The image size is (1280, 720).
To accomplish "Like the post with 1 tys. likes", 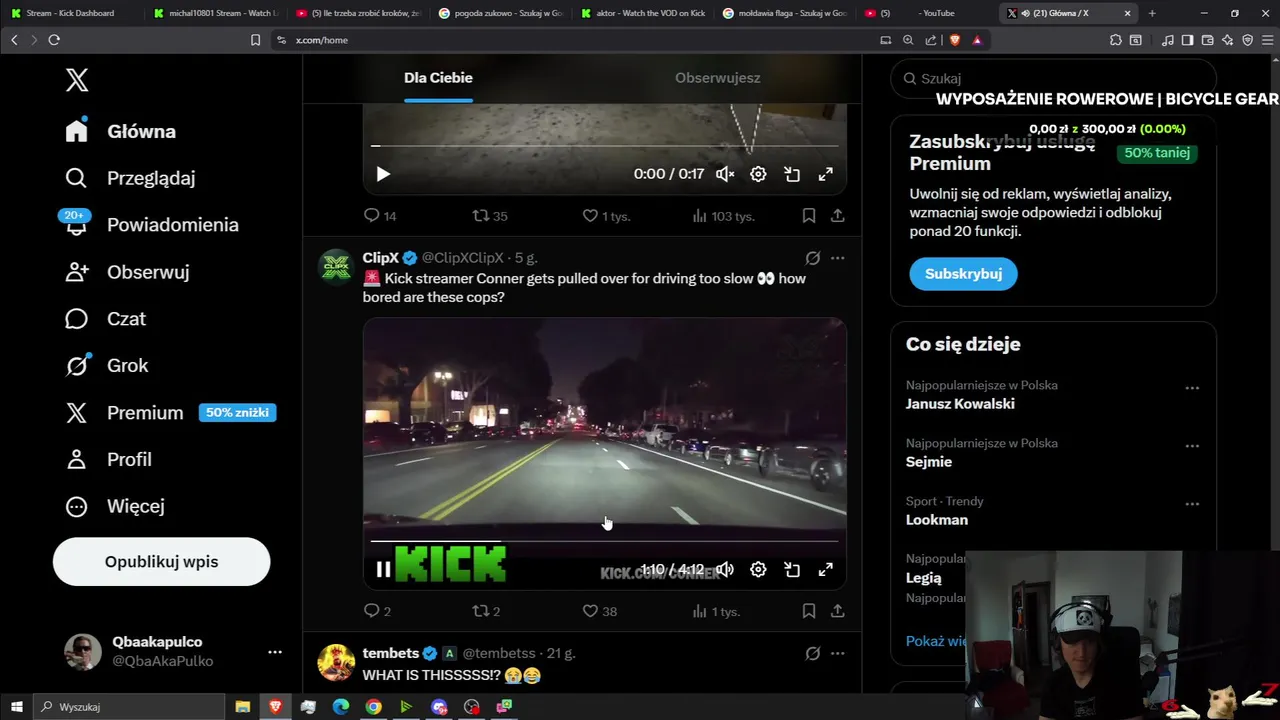I will click(x=606, y=216).
